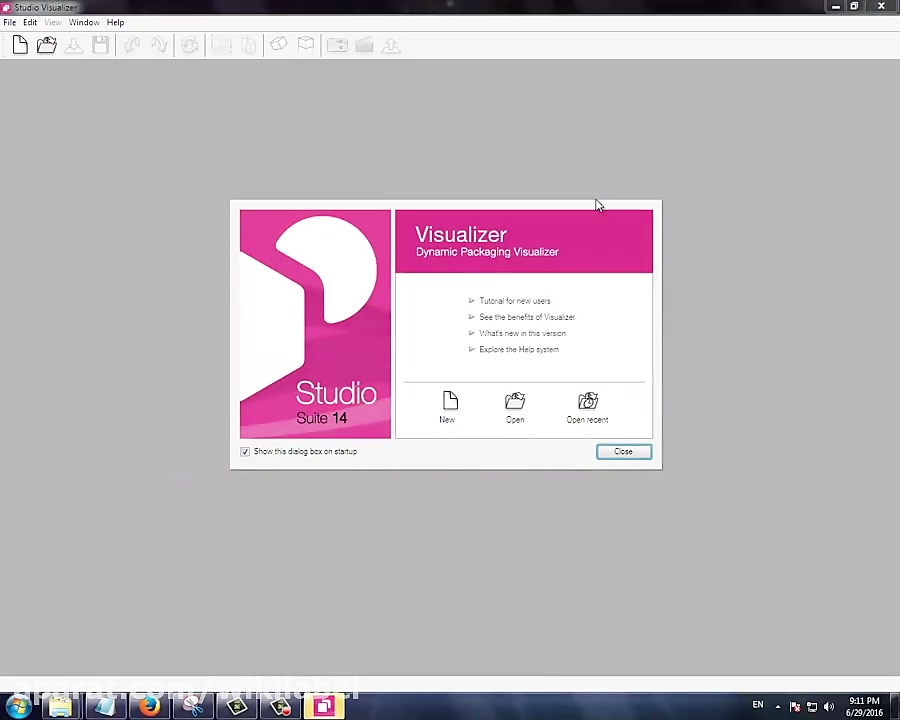
Task: Click the cylinder objects toolbar icon
Action: click(249, 45)
